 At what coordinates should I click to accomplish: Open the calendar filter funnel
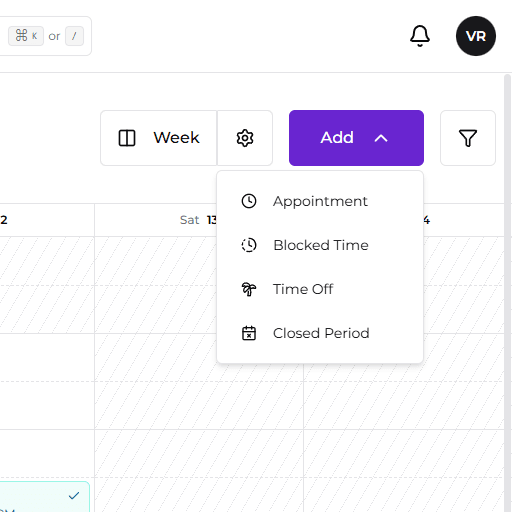click(468, 138)
